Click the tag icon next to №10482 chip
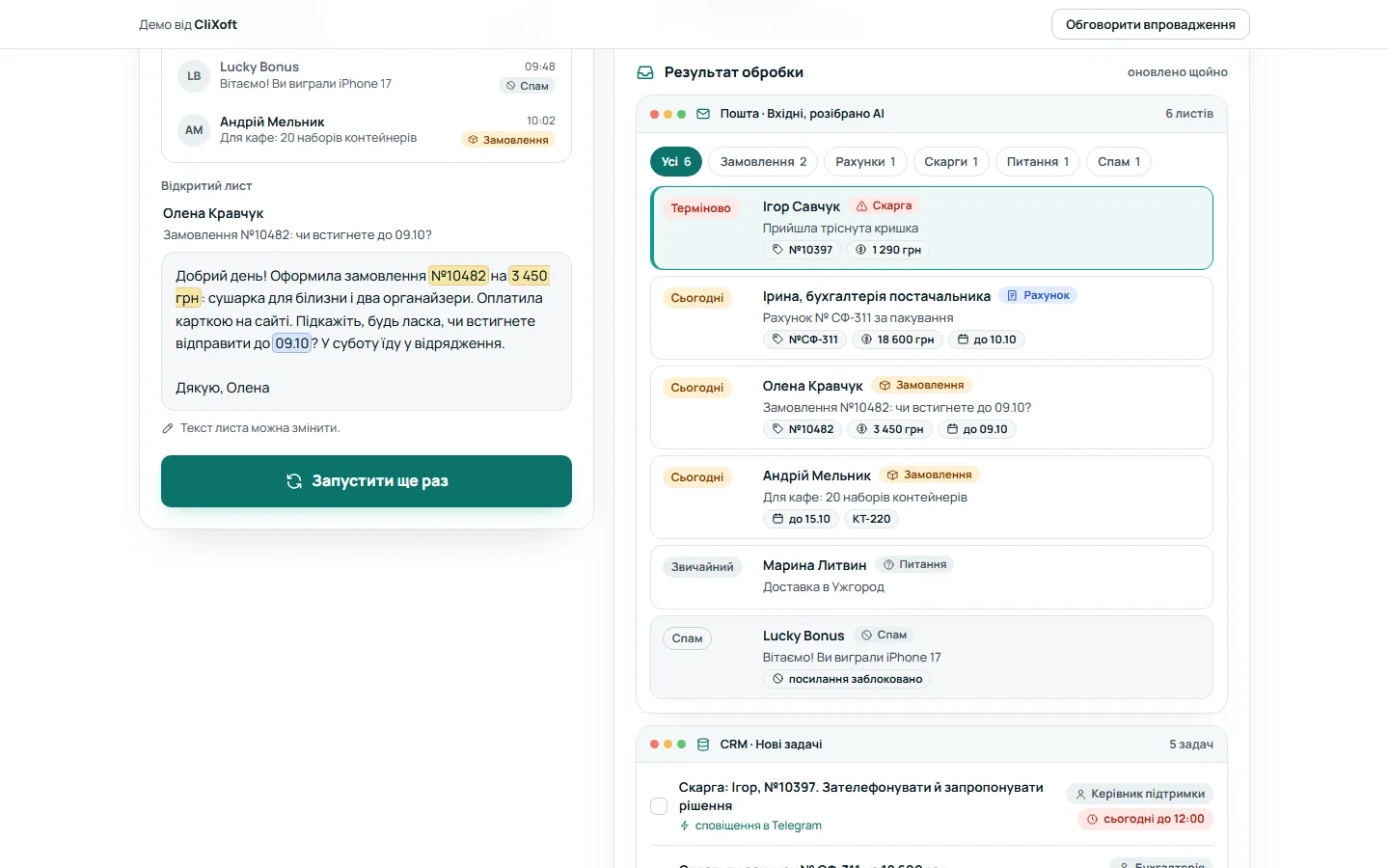The image size is (1389, 868). tap(777, 429)
